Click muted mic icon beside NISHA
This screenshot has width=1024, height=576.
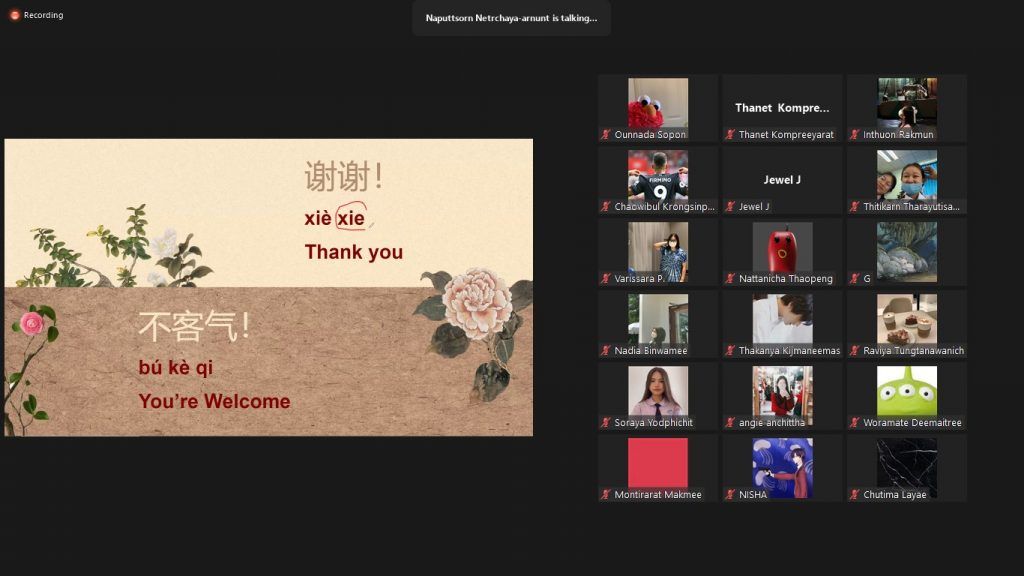(730, 495)
